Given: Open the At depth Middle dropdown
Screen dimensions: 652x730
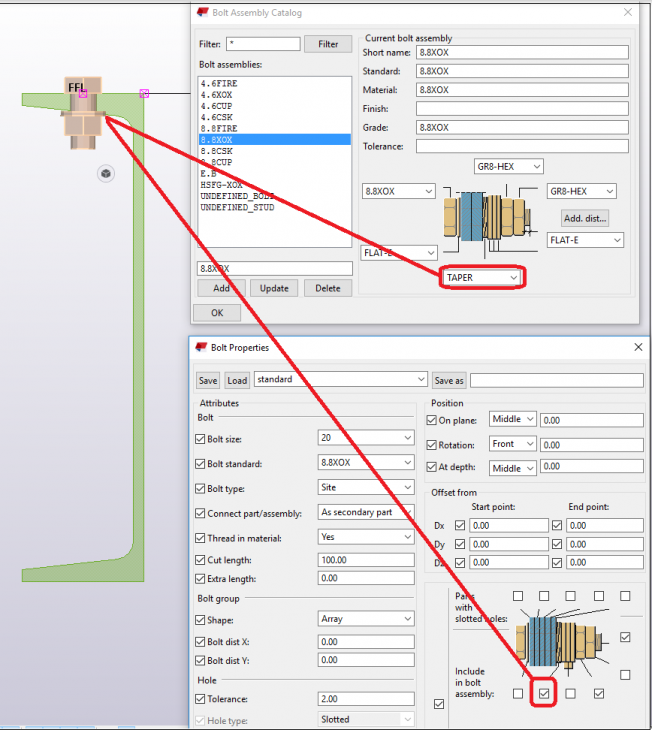Looking at the screenshot, I should pos(513,468).
